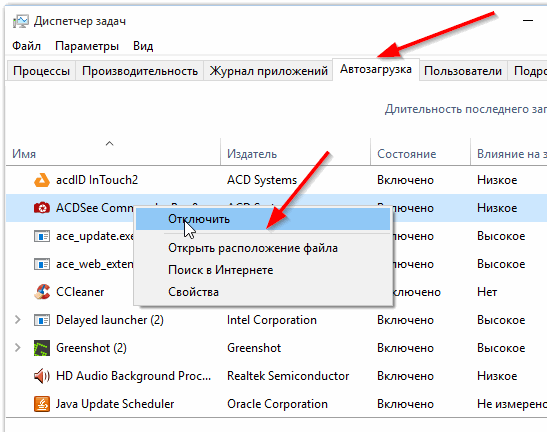Screen dimensions: 547x432
Task: Switch to the Пользователи tab
Action: [463, 71]
